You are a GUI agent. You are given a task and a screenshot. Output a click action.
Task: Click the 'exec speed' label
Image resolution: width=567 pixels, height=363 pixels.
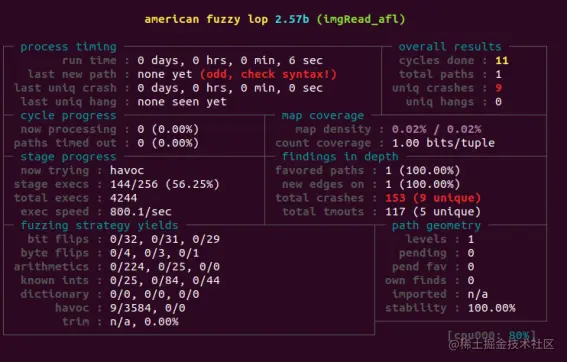click(x=55, y=212)
